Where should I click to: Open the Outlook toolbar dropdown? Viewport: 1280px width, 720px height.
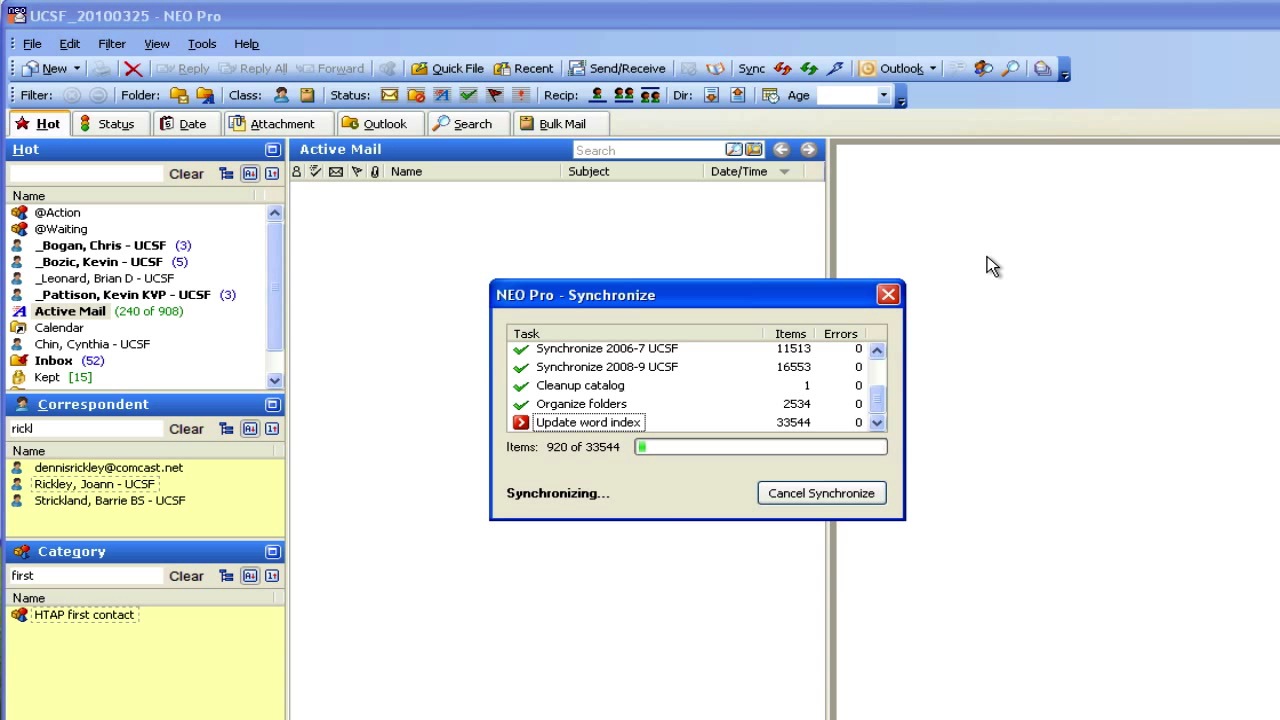tap(932, 69)
